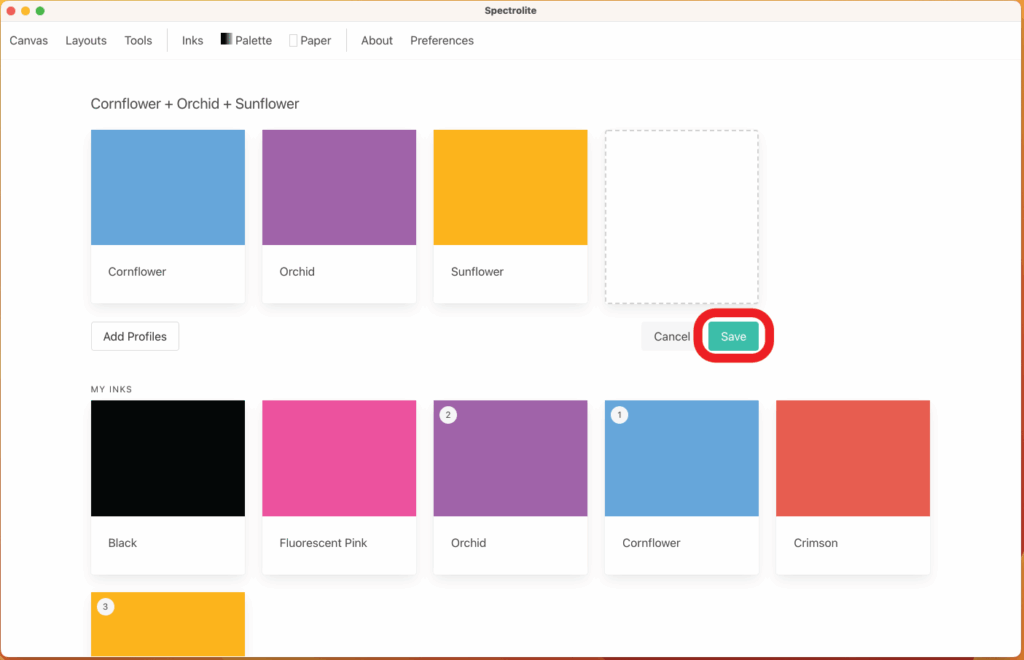Screen dimensions: 1024x660
Task: Select the Sunflower card in the palette
Action: pos(510,216)
